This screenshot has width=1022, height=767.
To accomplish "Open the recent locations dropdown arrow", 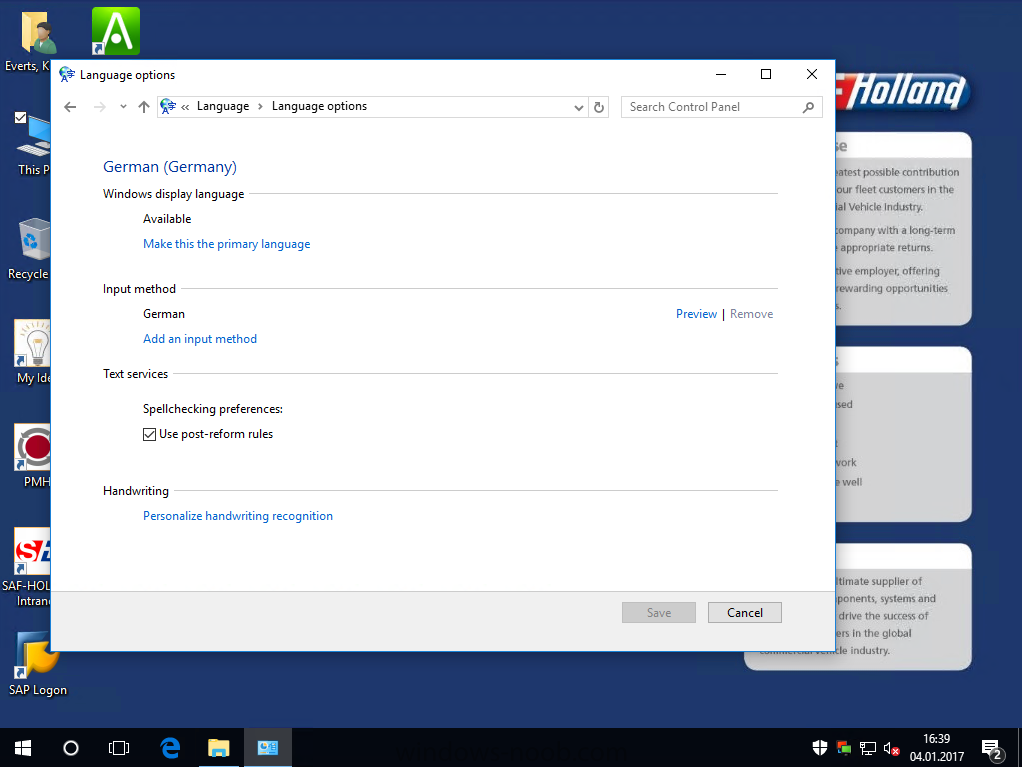I will point(123,107).
